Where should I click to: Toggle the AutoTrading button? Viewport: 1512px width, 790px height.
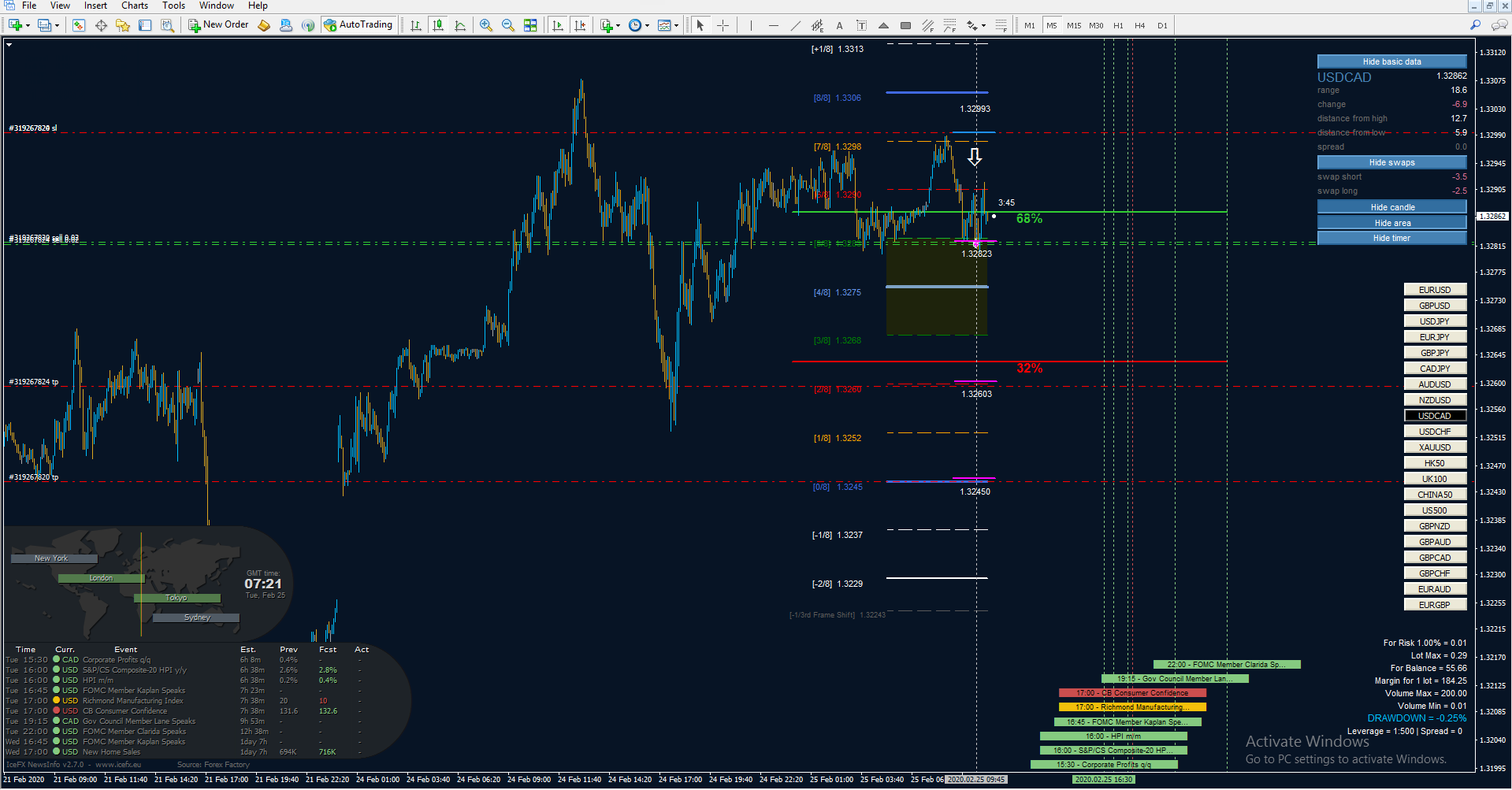pos(358,25)
